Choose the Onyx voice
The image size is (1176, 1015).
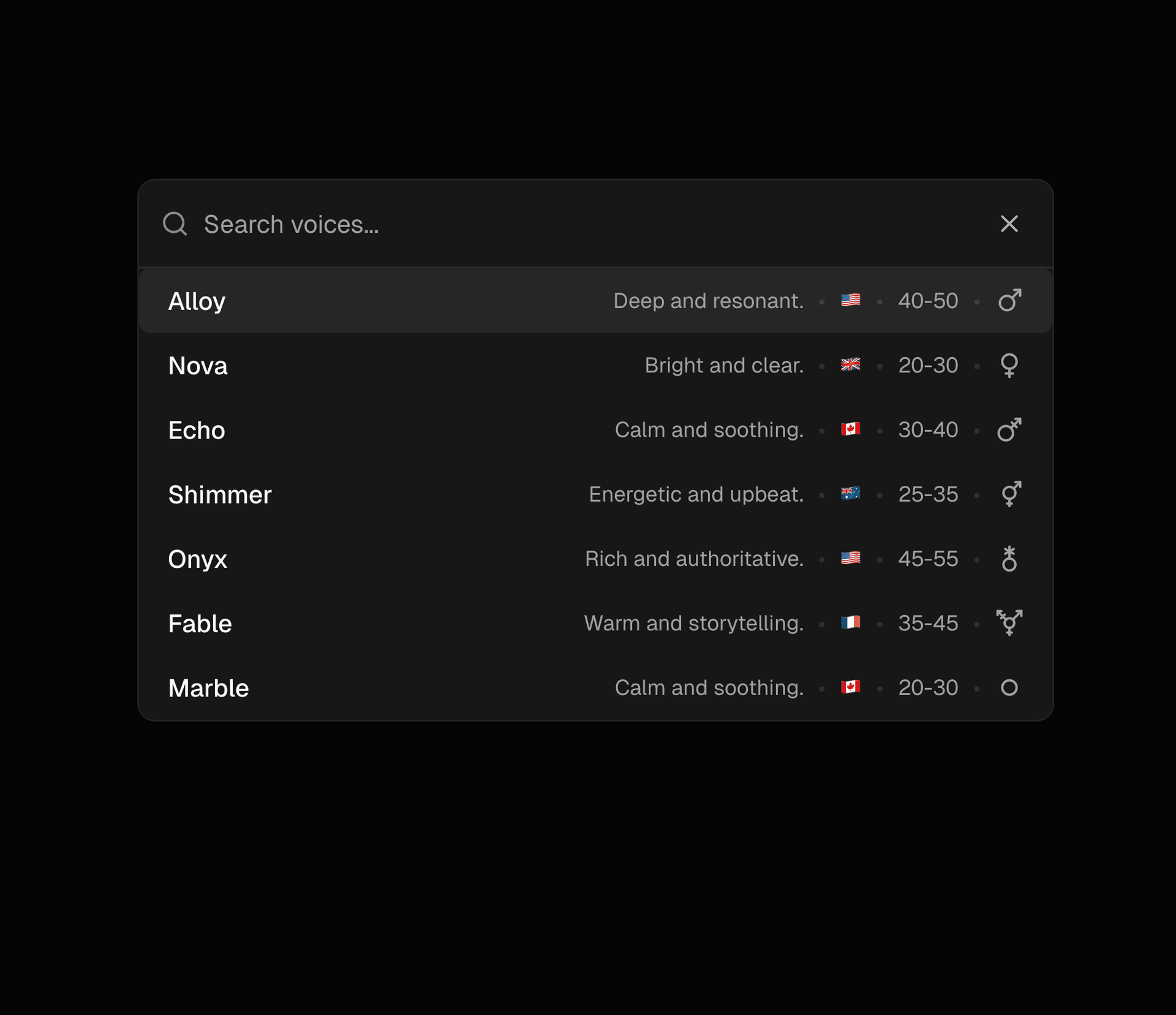pyautogui.click(x=197, y=559)
